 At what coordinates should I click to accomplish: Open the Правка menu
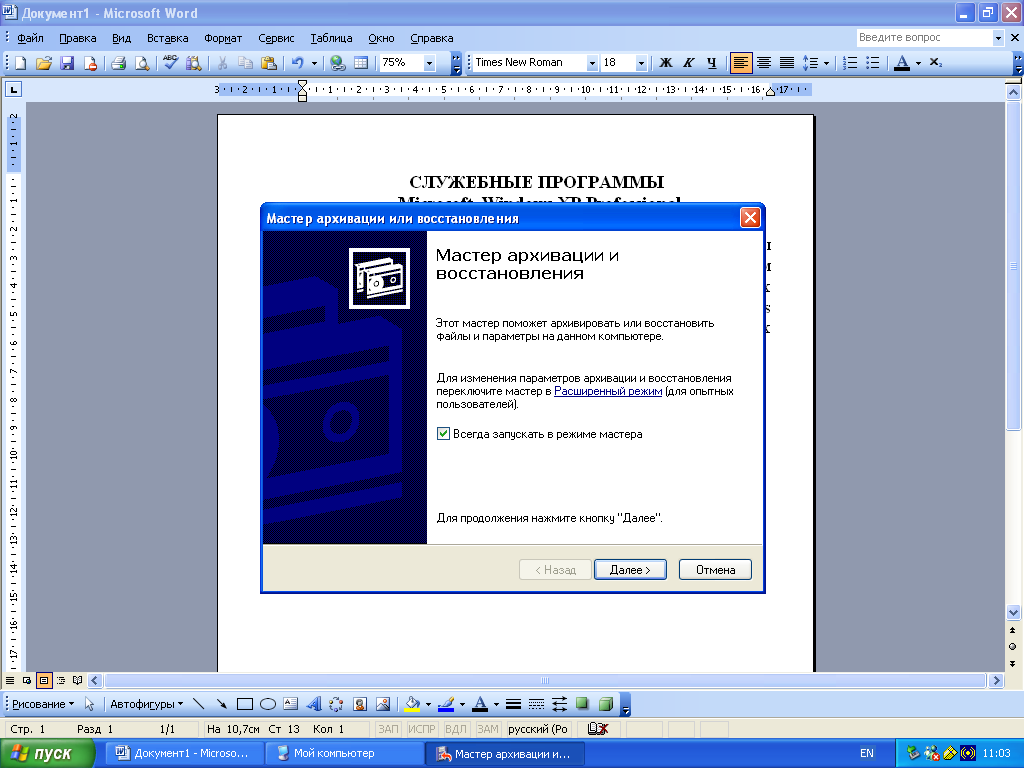(78, 38)
